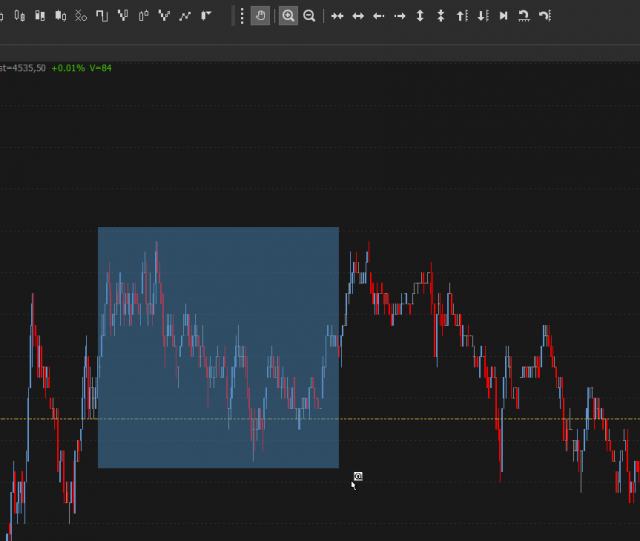The height and width of the screenshot is (541, 640).
Task: Click the toolbar drag handle dots
Action: 242,16
